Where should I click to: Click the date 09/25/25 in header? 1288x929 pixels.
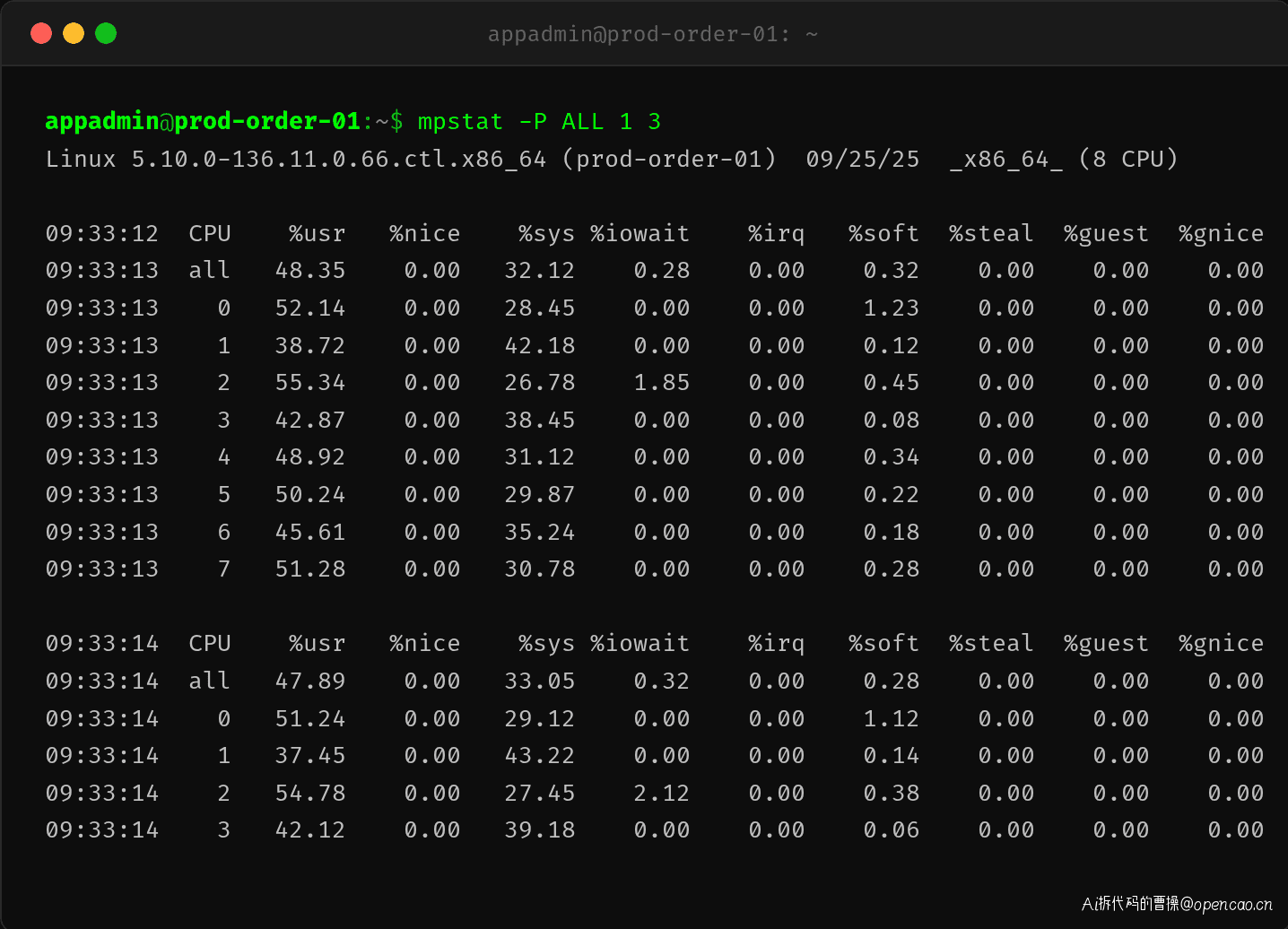click(x=862, y=159)
